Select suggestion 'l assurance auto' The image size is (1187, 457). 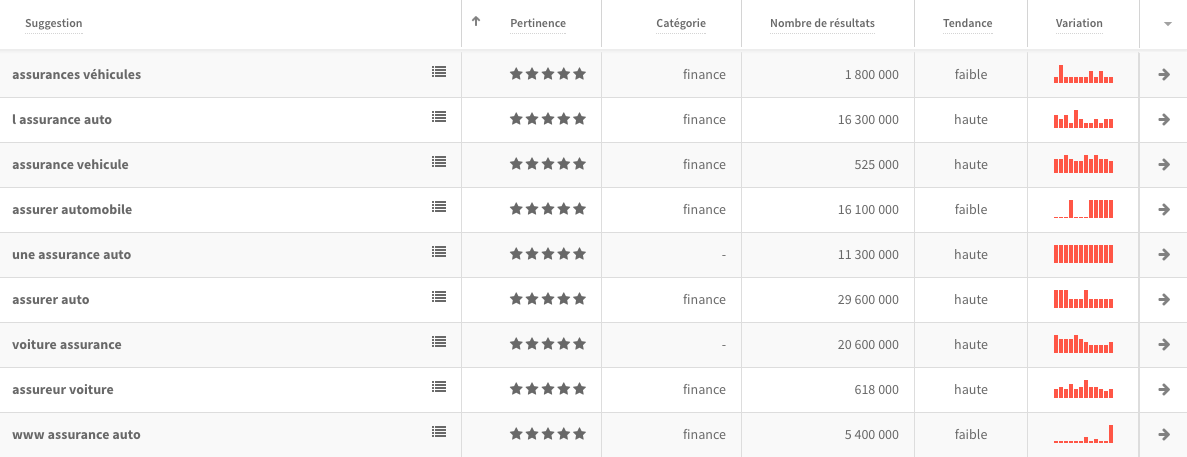[62, 120]
